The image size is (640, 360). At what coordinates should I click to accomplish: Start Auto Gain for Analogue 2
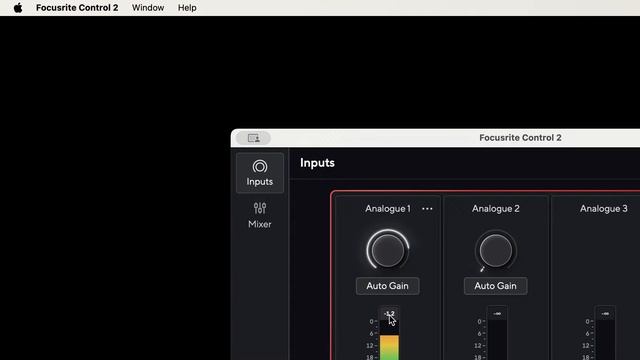[x=495, y=286]
